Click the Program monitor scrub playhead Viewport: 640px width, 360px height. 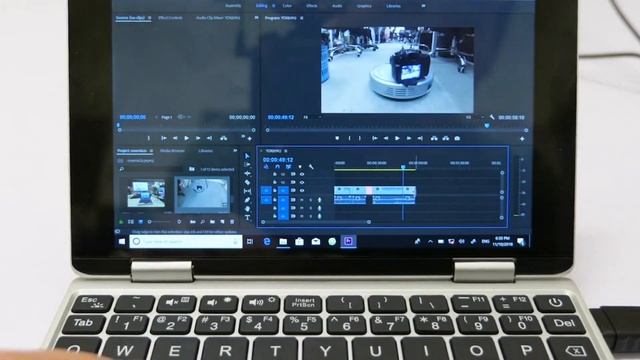[487, 126]
